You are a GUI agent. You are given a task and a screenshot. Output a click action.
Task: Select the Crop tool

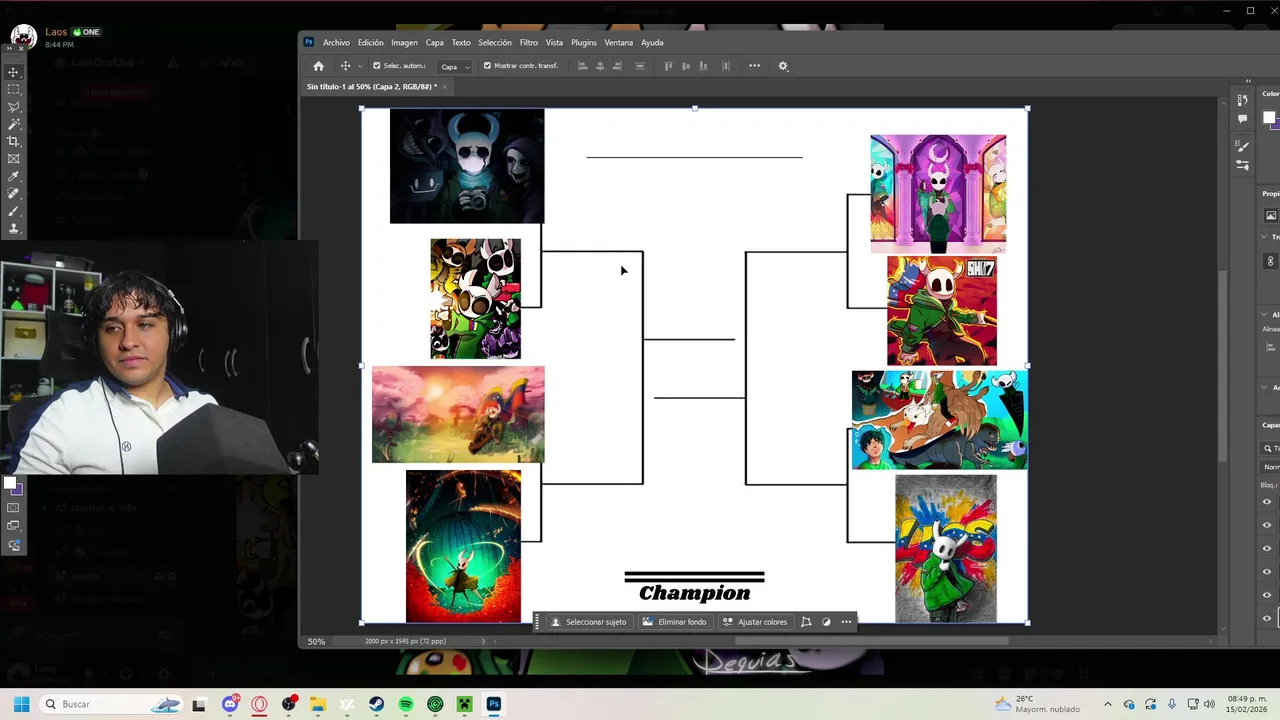(14, 141)
